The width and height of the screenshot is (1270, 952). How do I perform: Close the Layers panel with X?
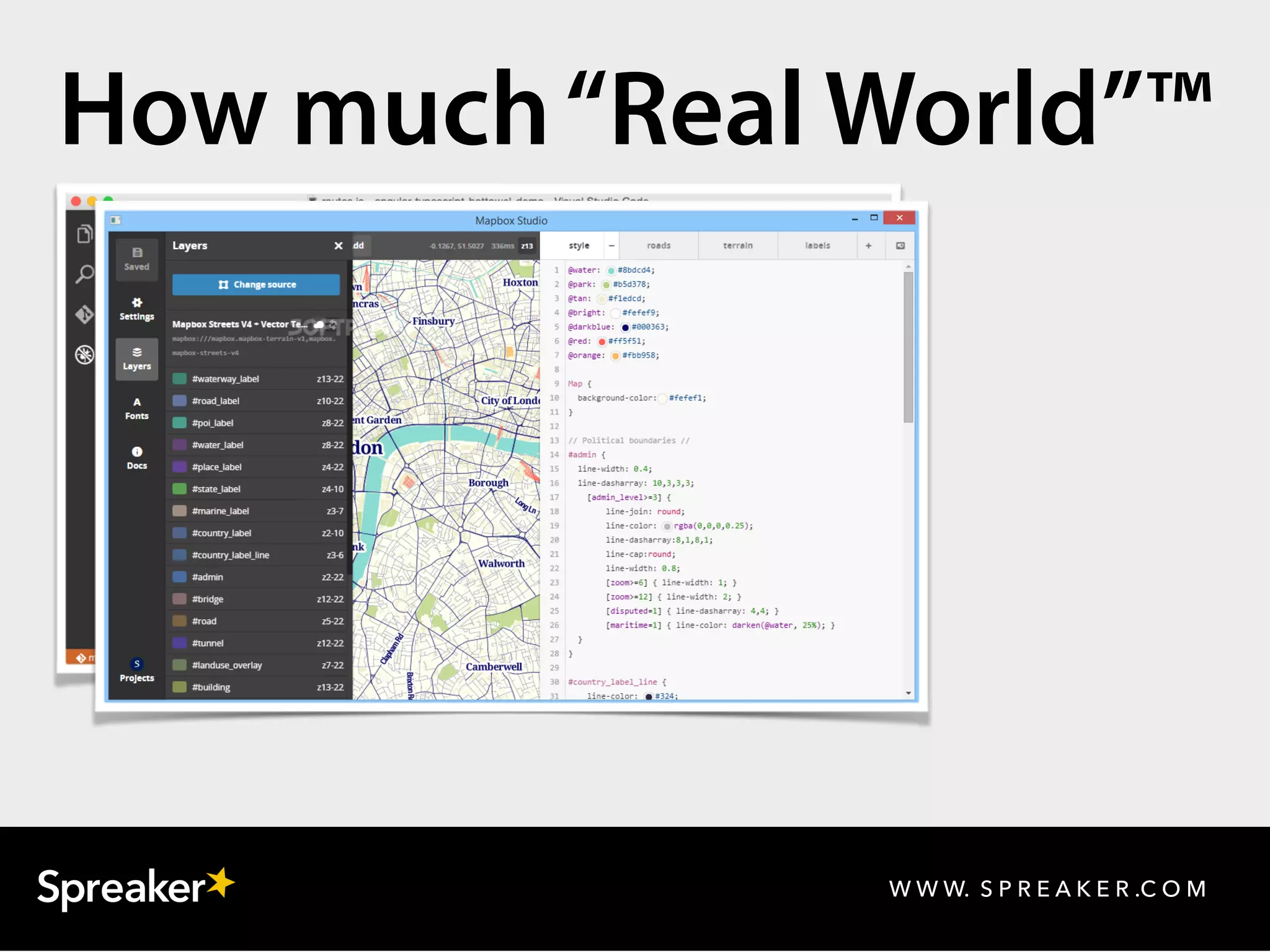tap(338, 245)
